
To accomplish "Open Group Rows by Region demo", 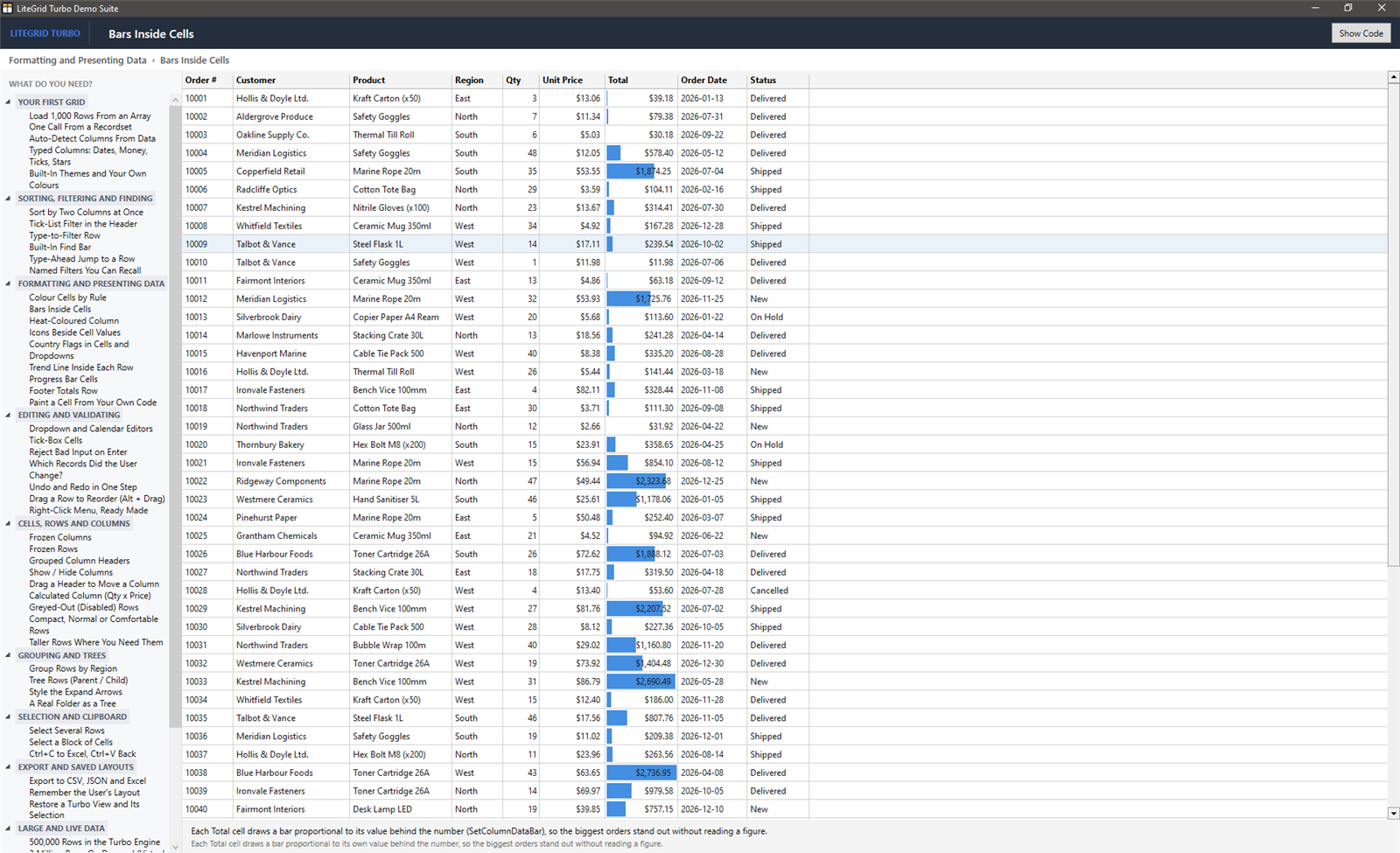I will coord(73,668).
